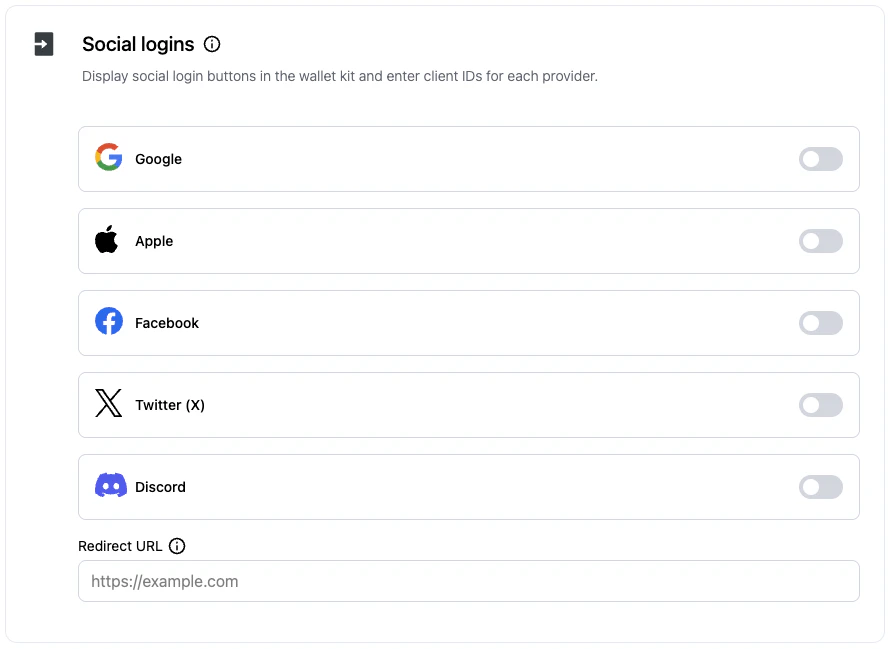Click the Google logo icon

tap(109, 157)
